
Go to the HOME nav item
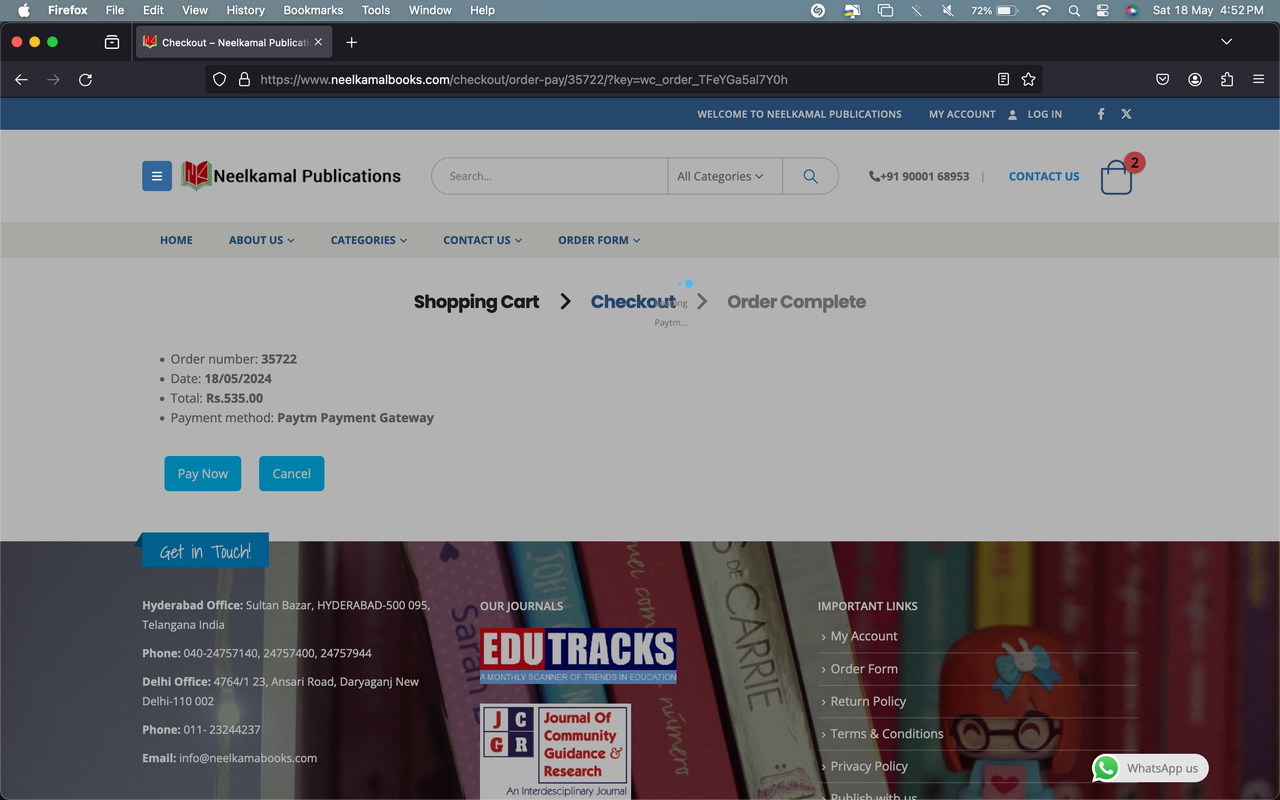pos(176,240)
